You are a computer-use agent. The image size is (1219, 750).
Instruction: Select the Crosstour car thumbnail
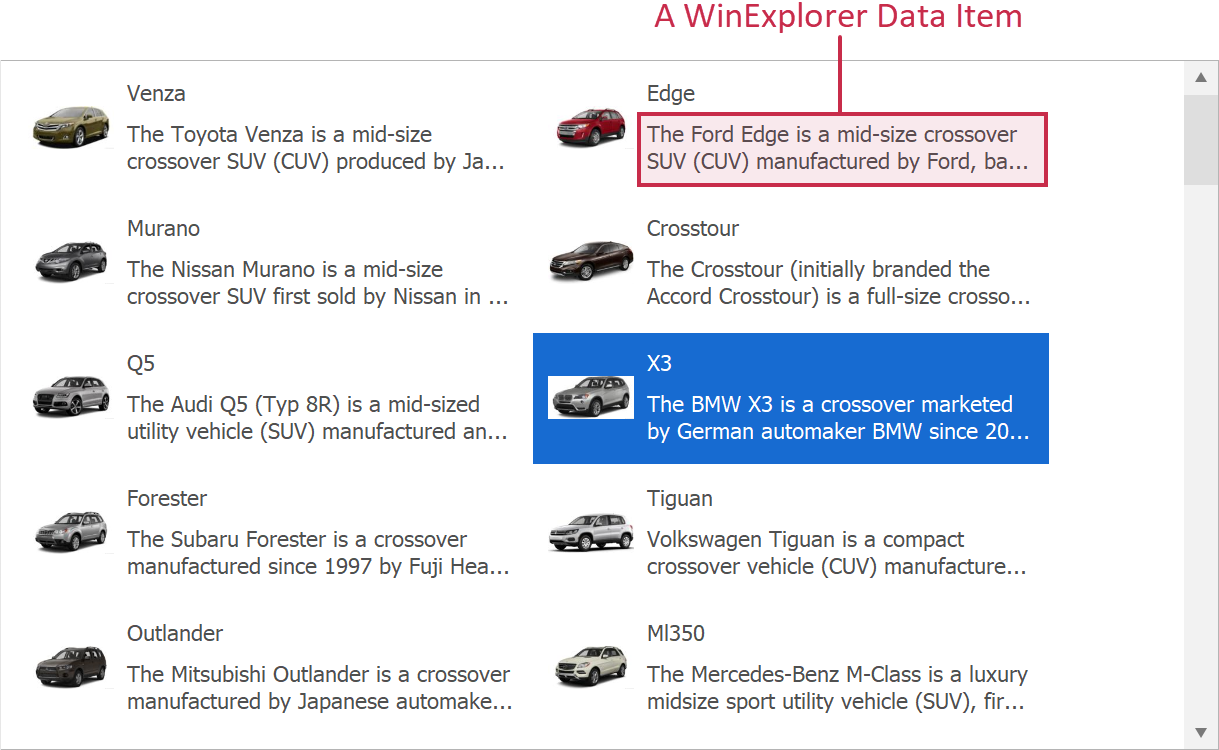[591, 262]
